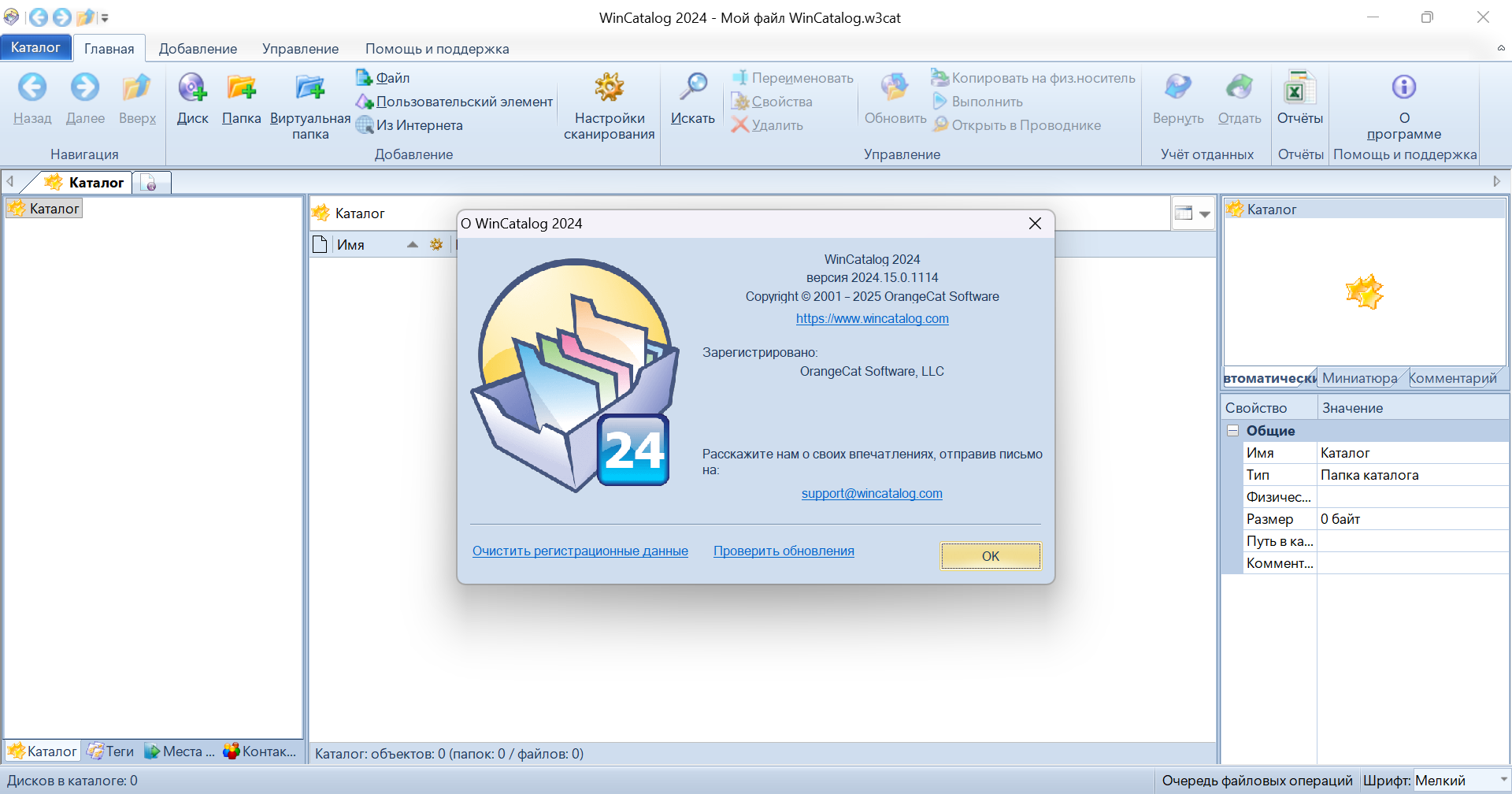This screenshot has height=794, width=1512.
Task: Click Копировать на физ.носитель
Action: point(1033,78)
